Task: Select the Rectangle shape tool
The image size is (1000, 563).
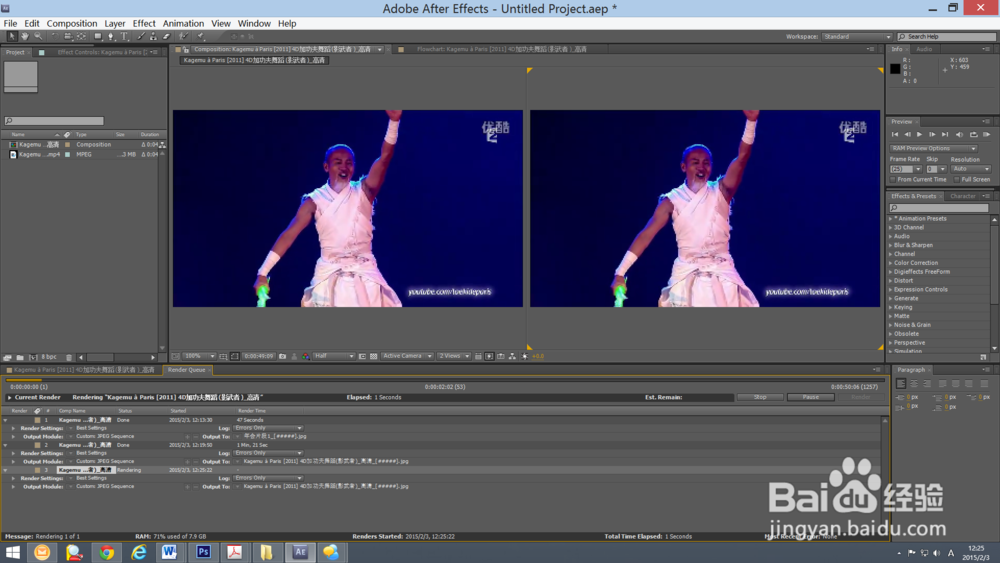Action: click(98, 36)
